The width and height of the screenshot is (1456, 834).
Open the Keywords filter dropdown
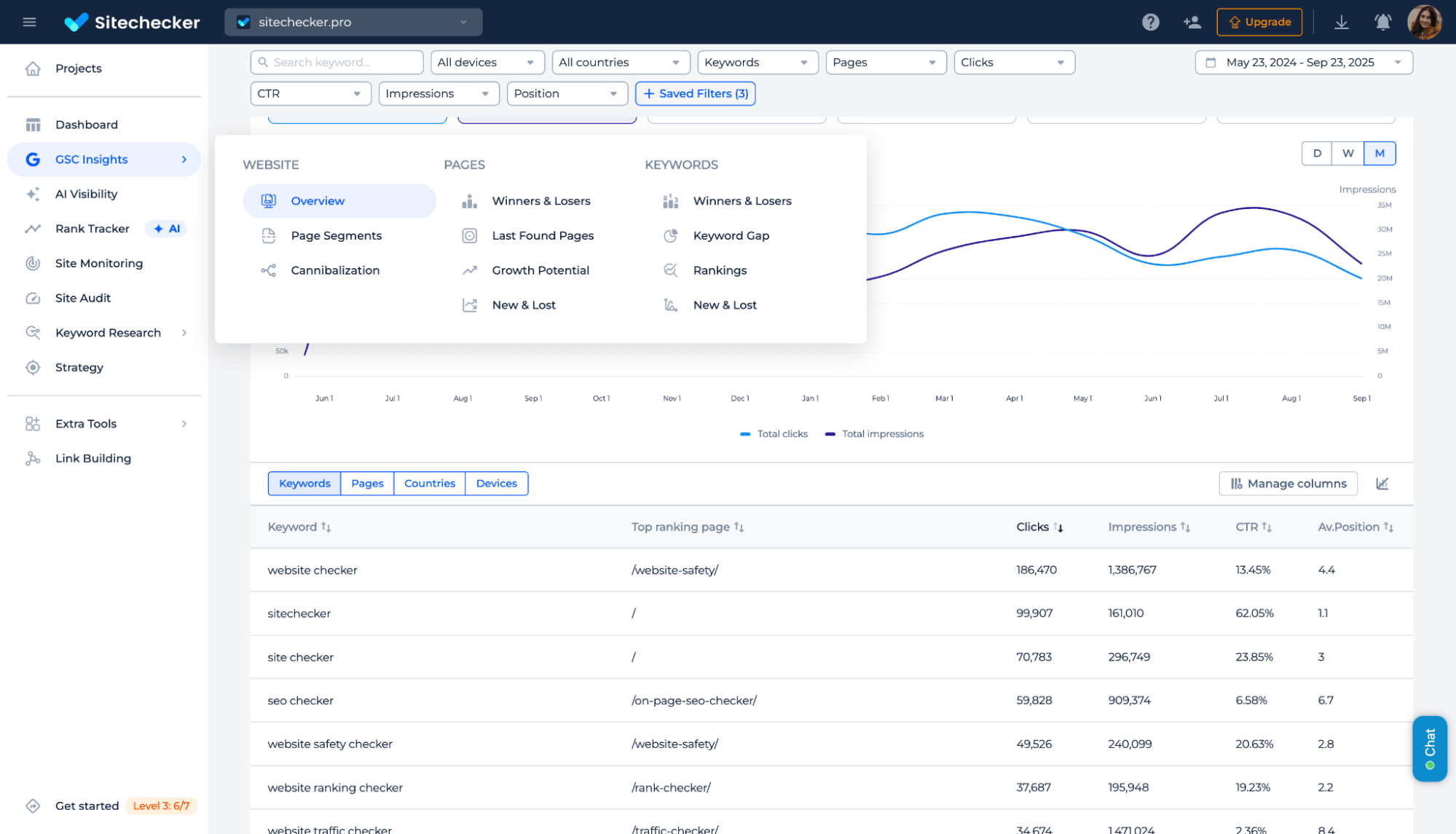coord(757,63)
